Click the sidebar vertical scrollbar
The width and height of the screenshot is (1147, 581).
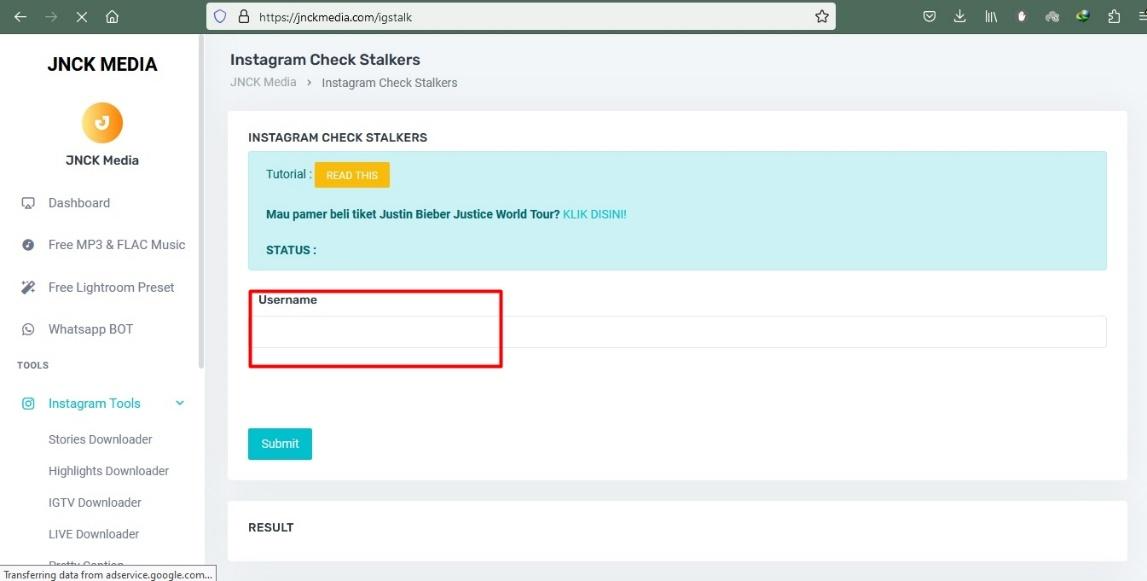(x=201, y=201)
